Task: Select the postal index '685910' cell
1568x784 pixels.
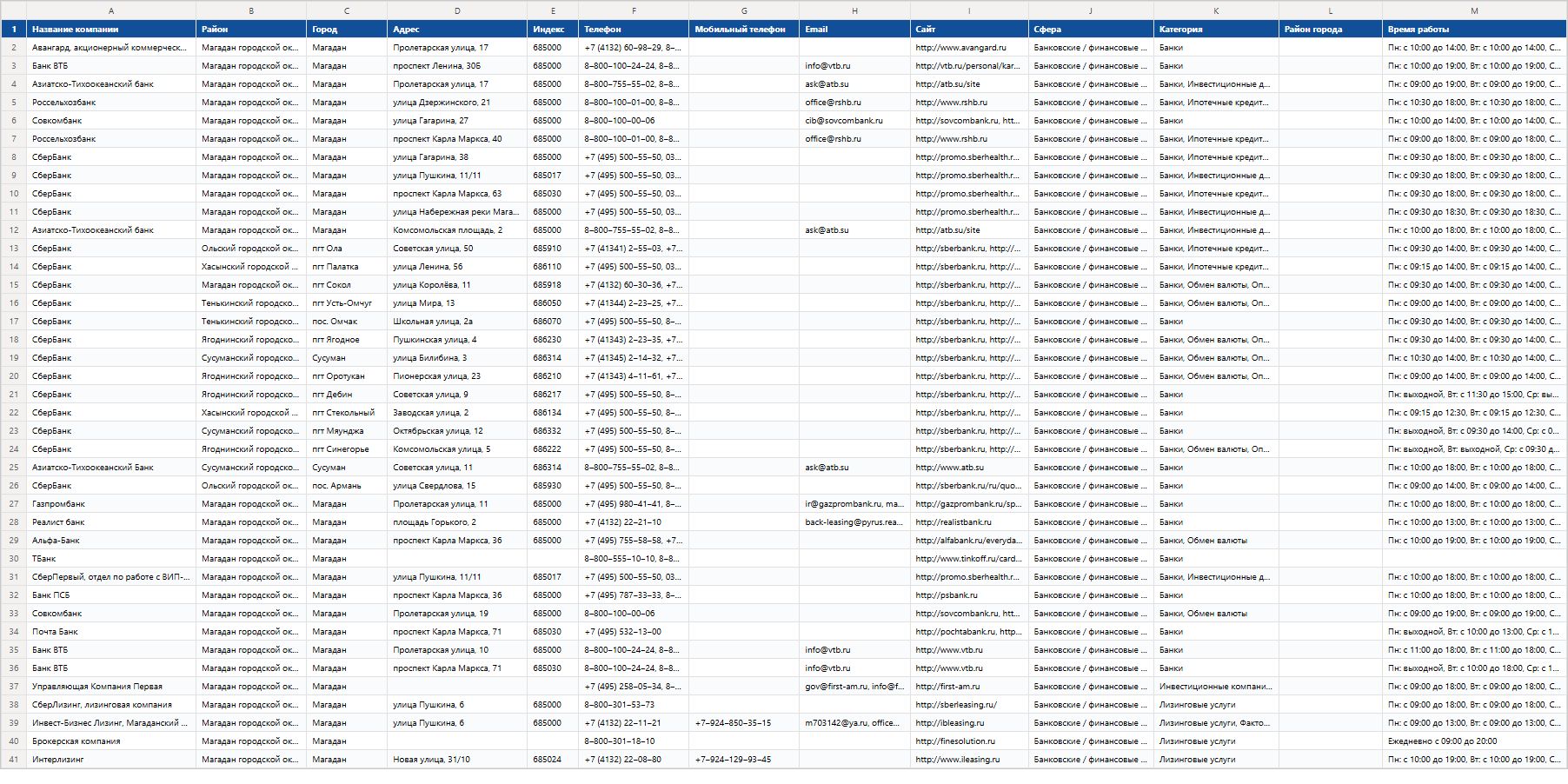Action: coord(553,248)
